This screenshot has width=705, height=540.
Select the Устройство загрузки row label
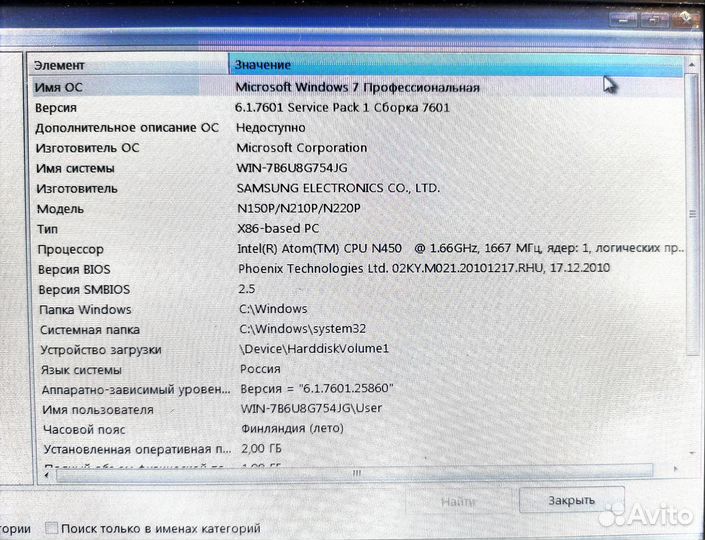click(x=101, y=350)
